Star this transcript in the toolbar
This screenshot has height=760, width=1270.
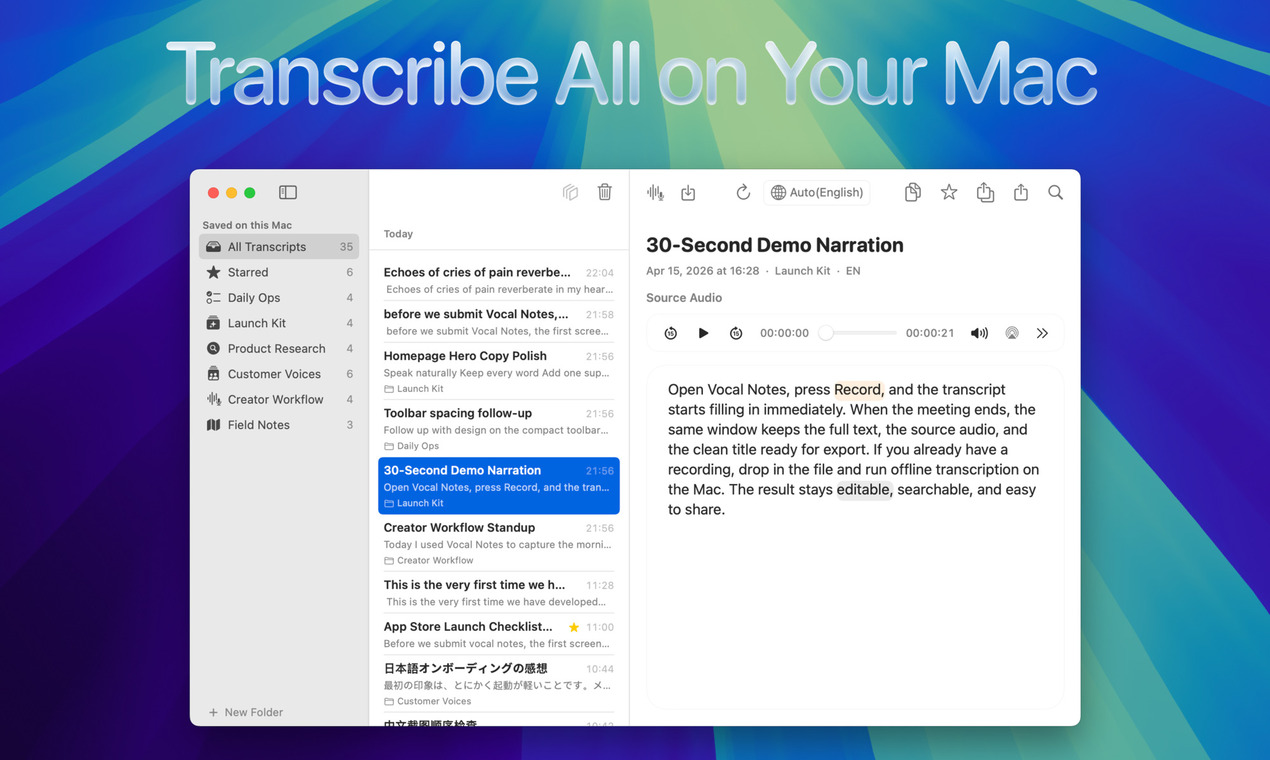[x=949, y=192]
